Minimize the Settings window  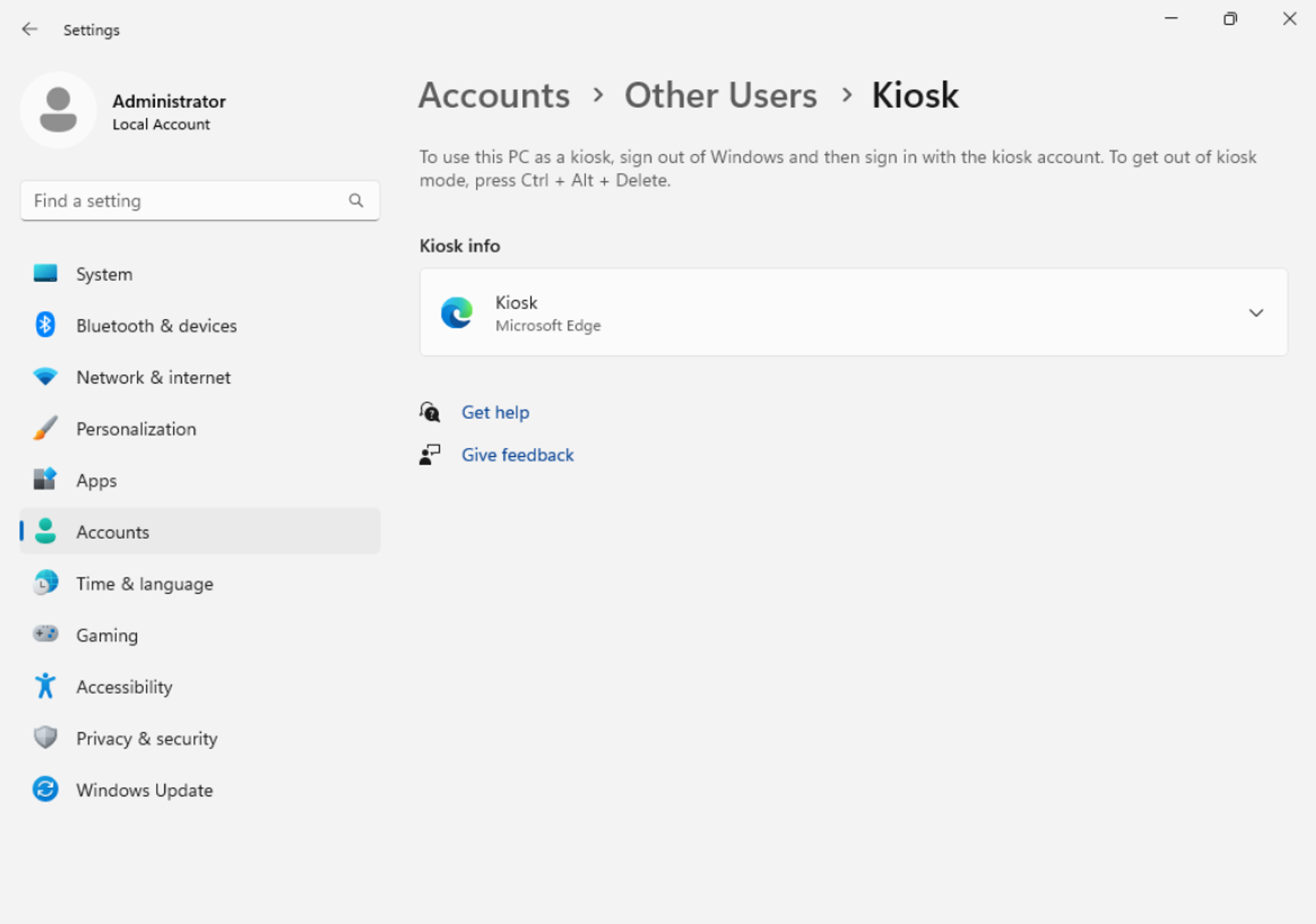(x=1171, y=19)
